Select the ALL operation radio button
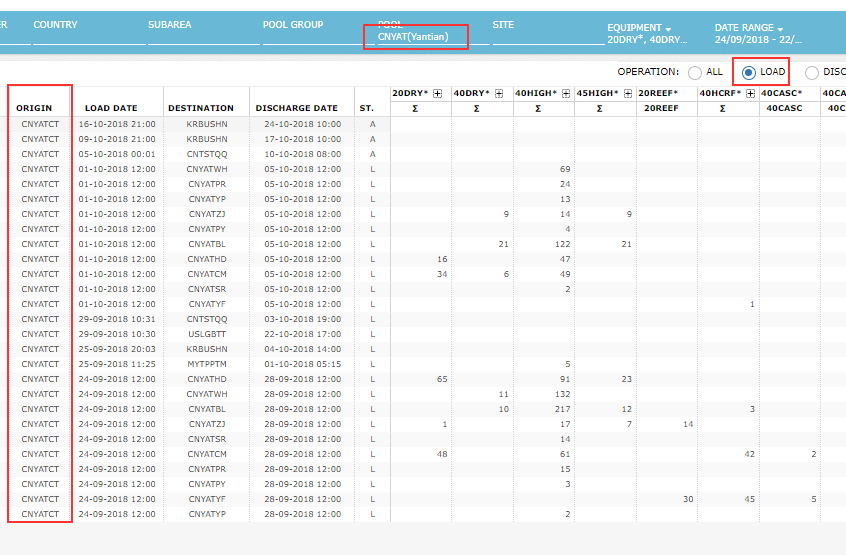Viewport: 846px width, 555px height. tap(695, 72)
